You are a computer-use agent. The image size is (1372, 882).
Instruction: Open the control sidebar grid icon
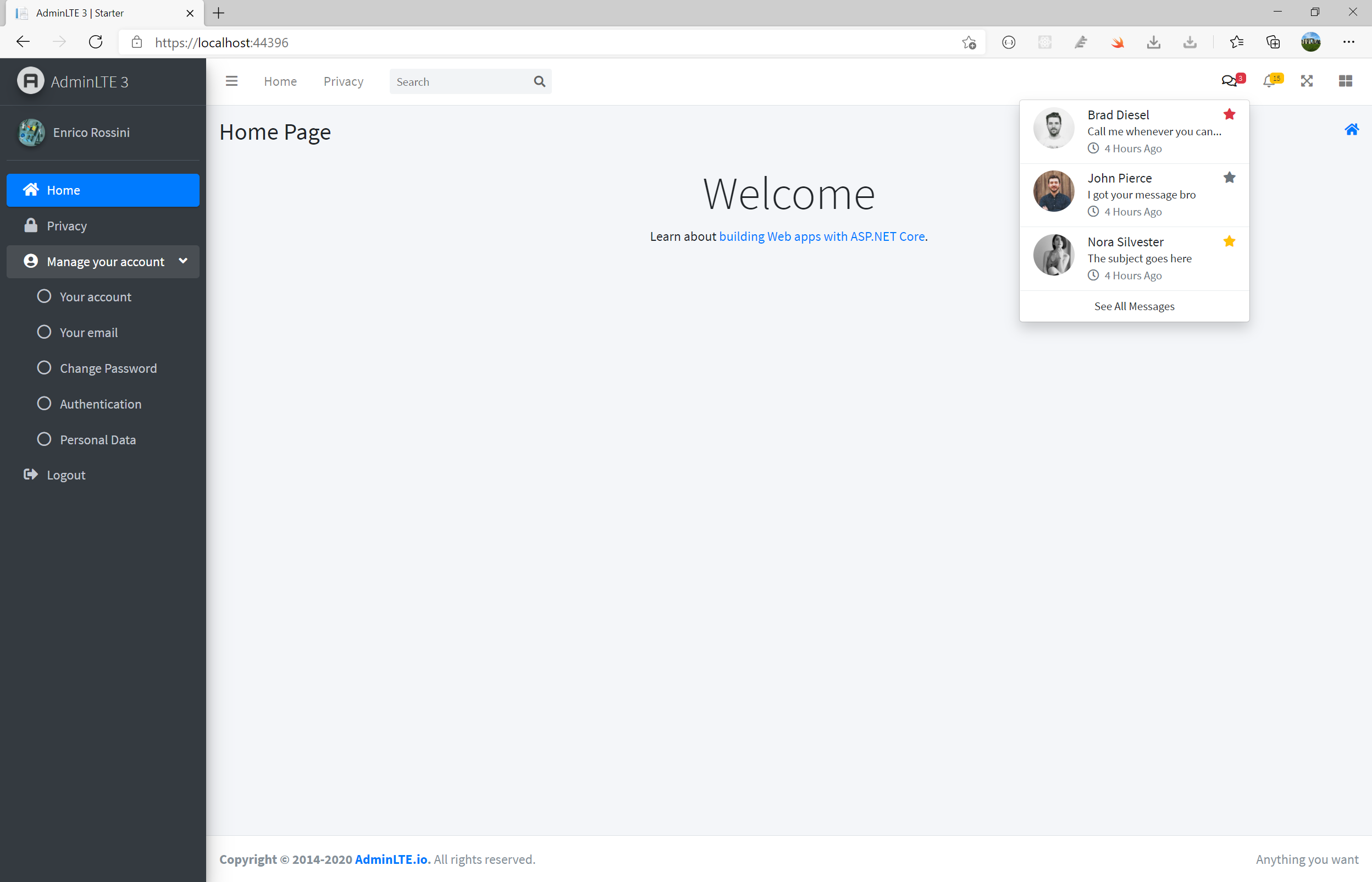click(1345, 81)
